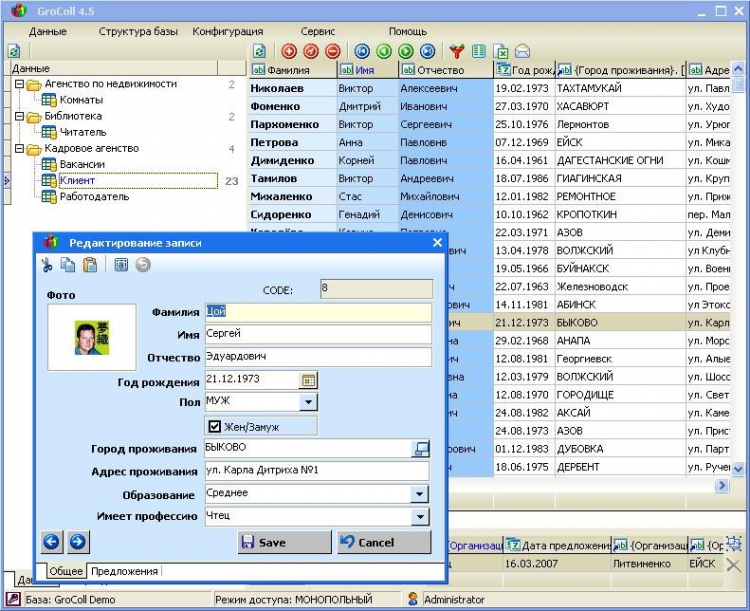Collapse the Агенство по недвижимости node

click(x=19, y=84)
